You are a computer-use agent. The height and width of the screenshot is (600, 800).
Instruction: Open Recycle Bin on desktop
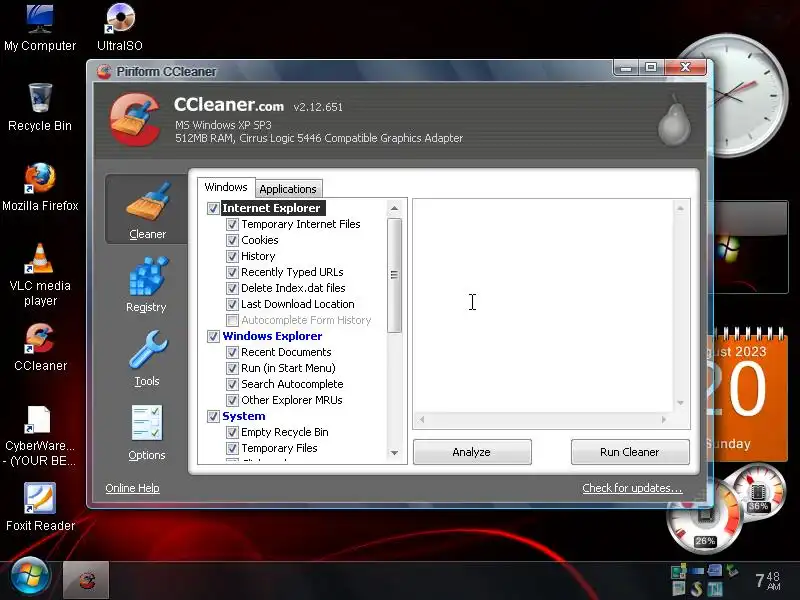click(40, 108)
